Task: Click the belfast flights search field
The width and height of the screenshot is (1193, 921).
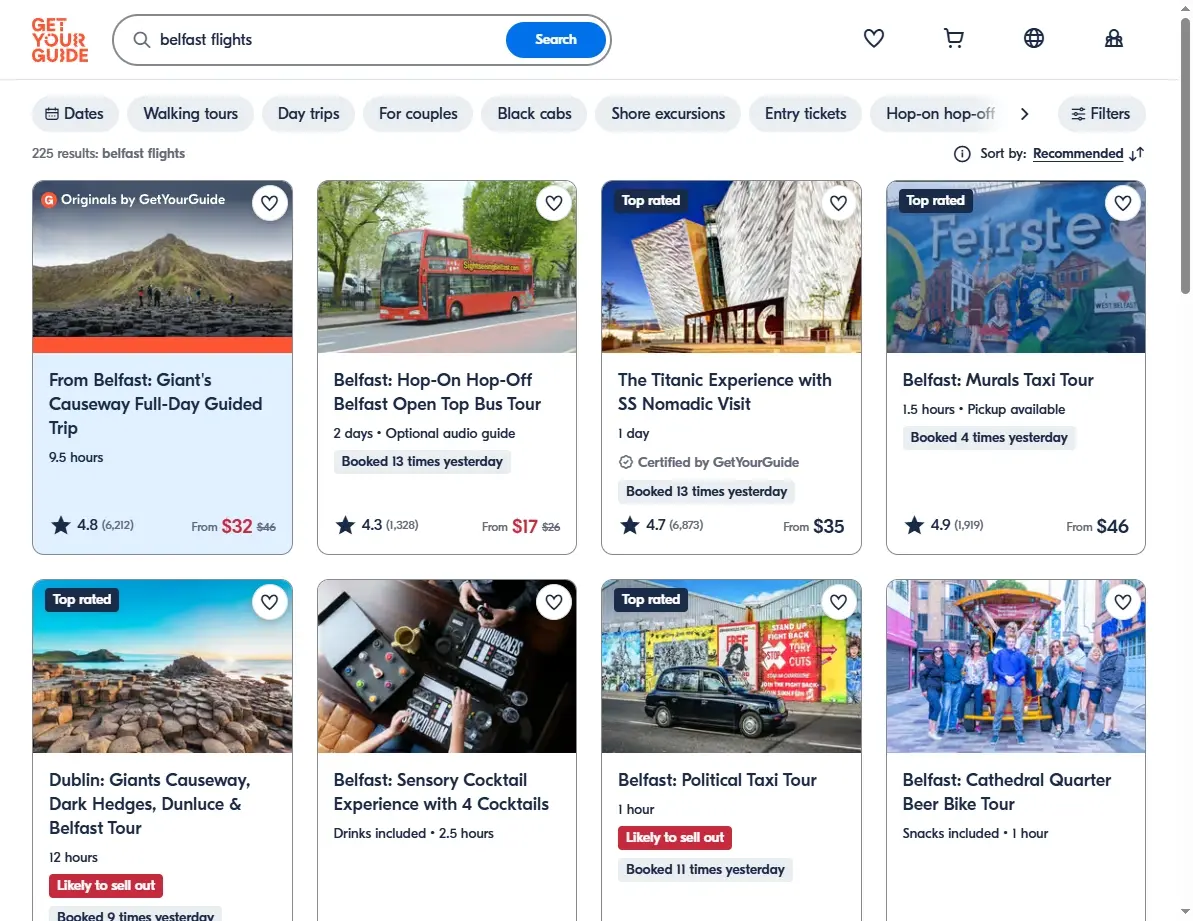Action: pos(327,40)
